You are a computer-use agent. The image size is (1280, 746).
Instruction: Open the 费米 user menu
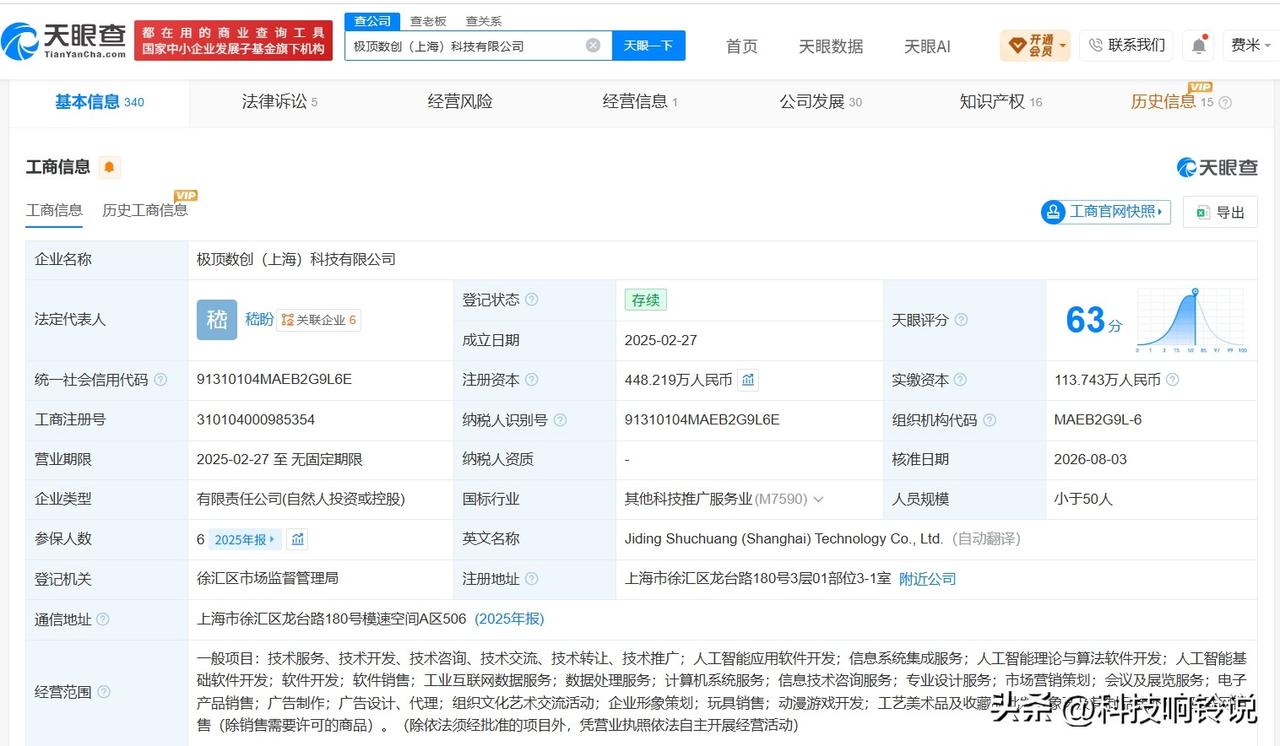coord(1250,46)
